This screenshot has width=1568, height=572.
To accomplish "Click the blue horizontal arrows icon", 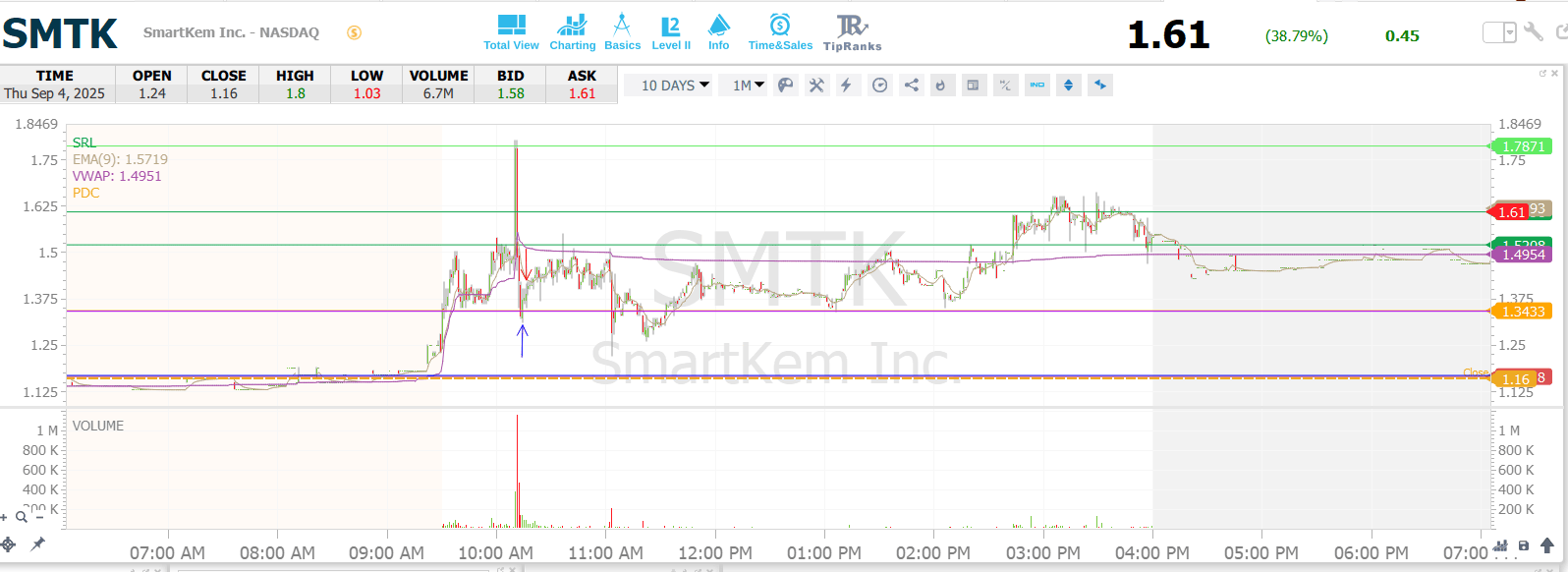I will (1100, 86).
